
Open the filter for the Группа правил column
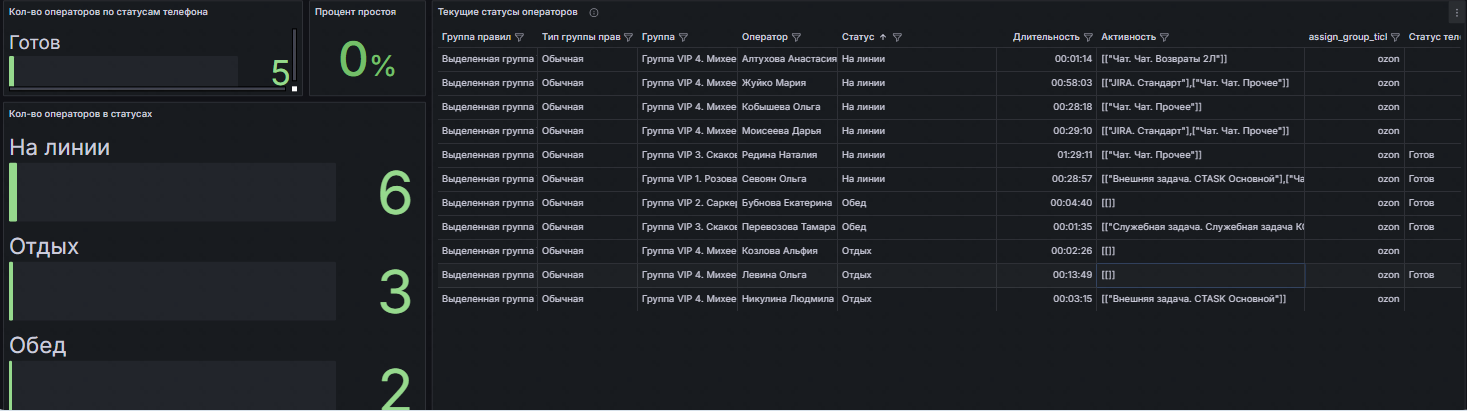point(519,37)
